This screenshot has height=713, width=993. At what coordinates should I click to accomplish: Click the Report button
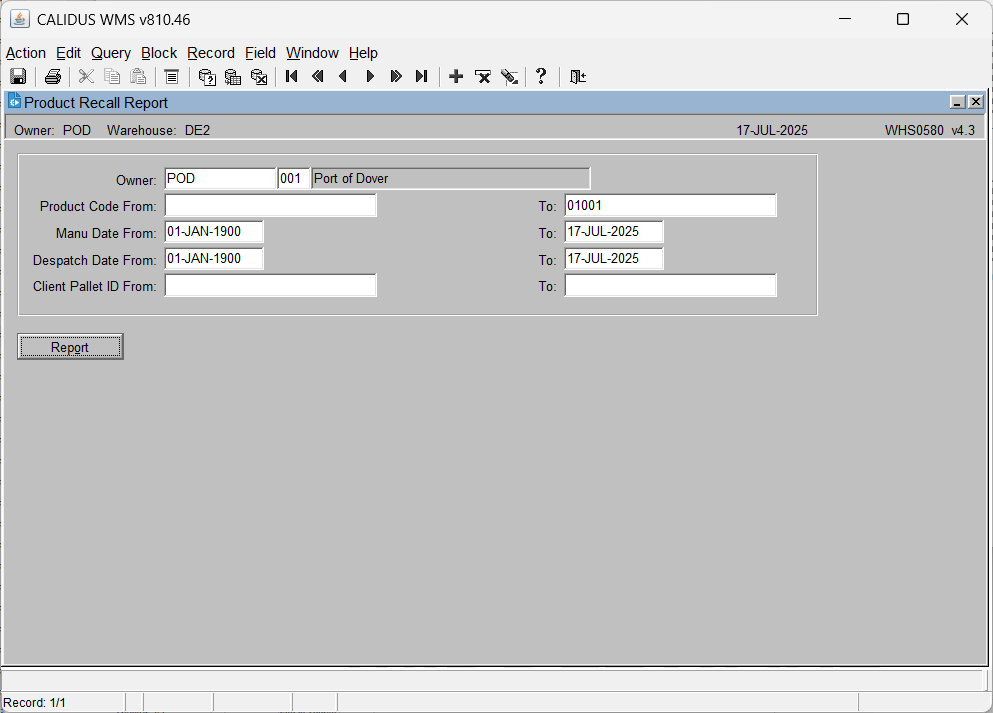click(x=70, y=347)
